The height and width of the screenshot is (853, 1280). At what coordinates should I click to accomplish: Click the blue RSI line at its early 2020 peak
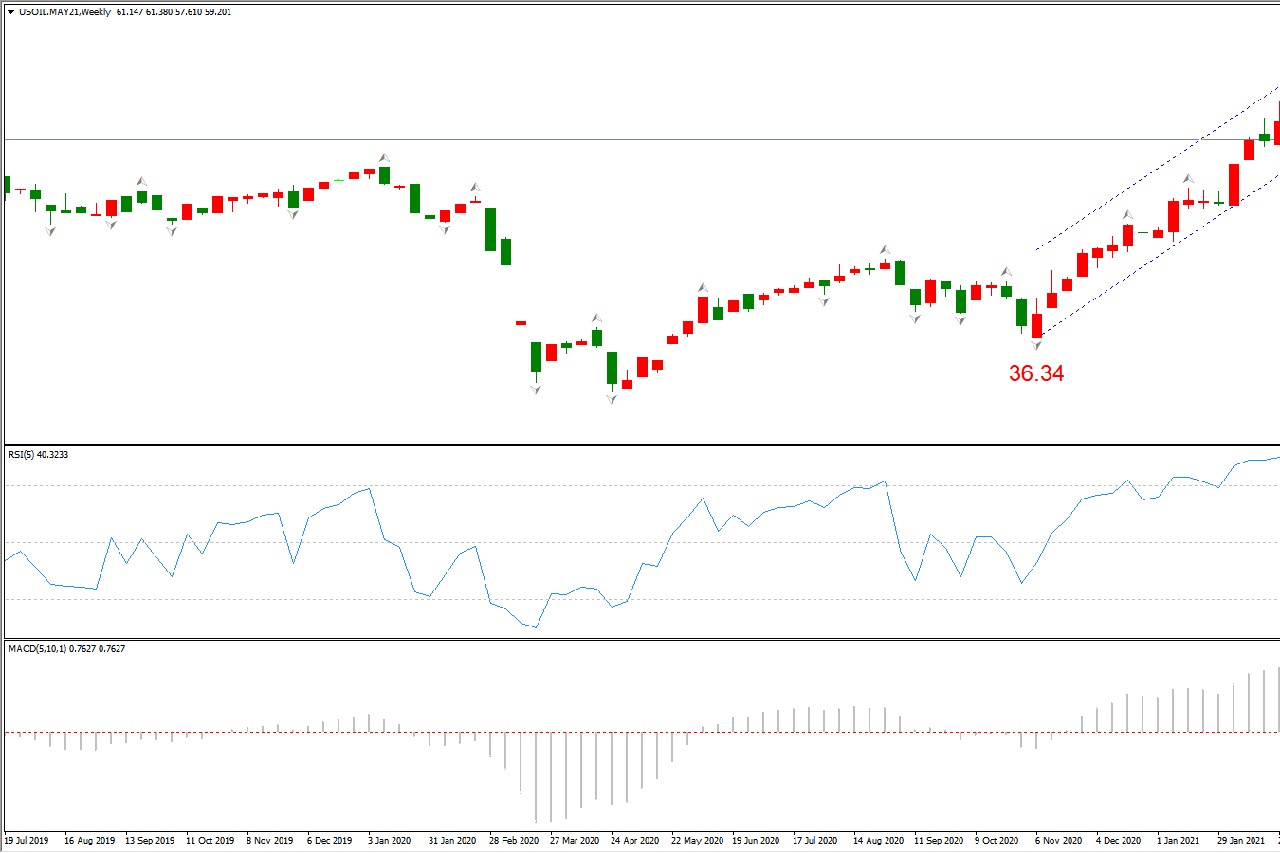tap(370, 489)
